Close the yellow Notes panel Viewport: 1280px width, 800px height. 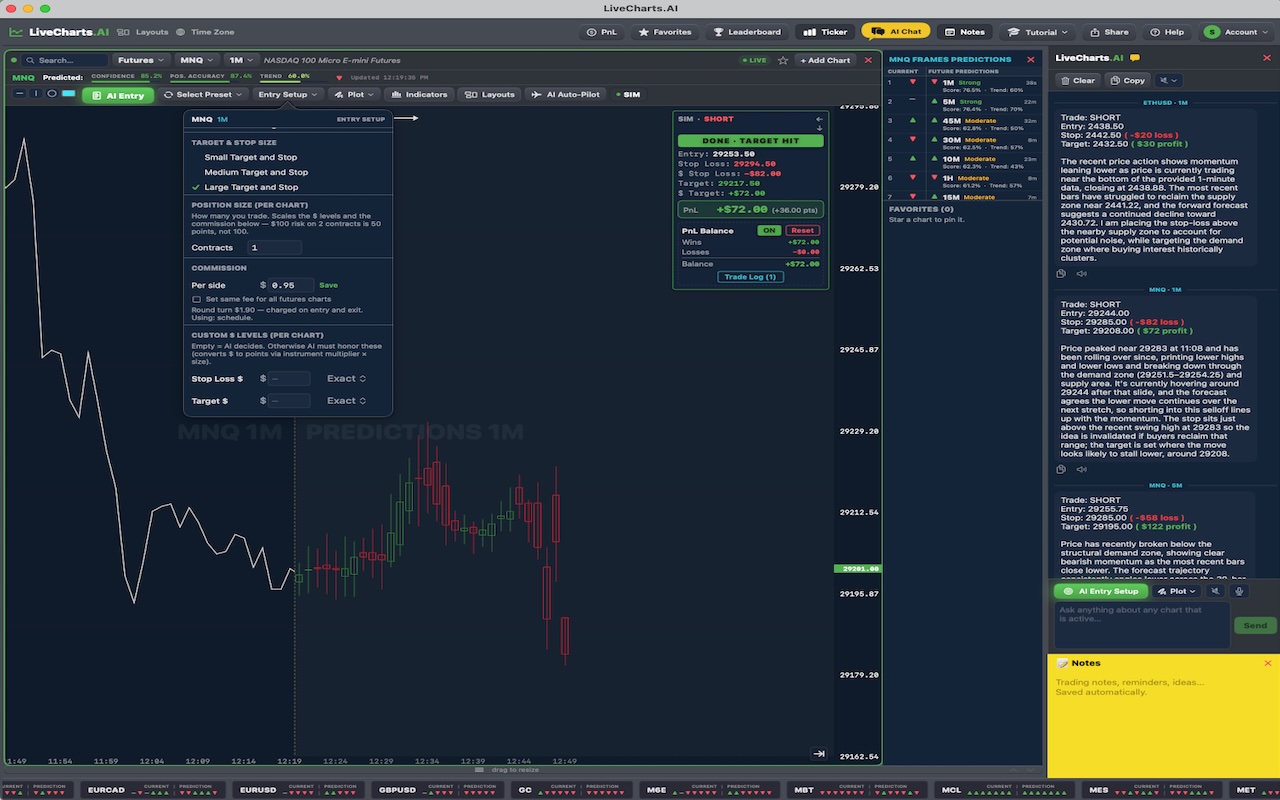tap(1268, 663)
